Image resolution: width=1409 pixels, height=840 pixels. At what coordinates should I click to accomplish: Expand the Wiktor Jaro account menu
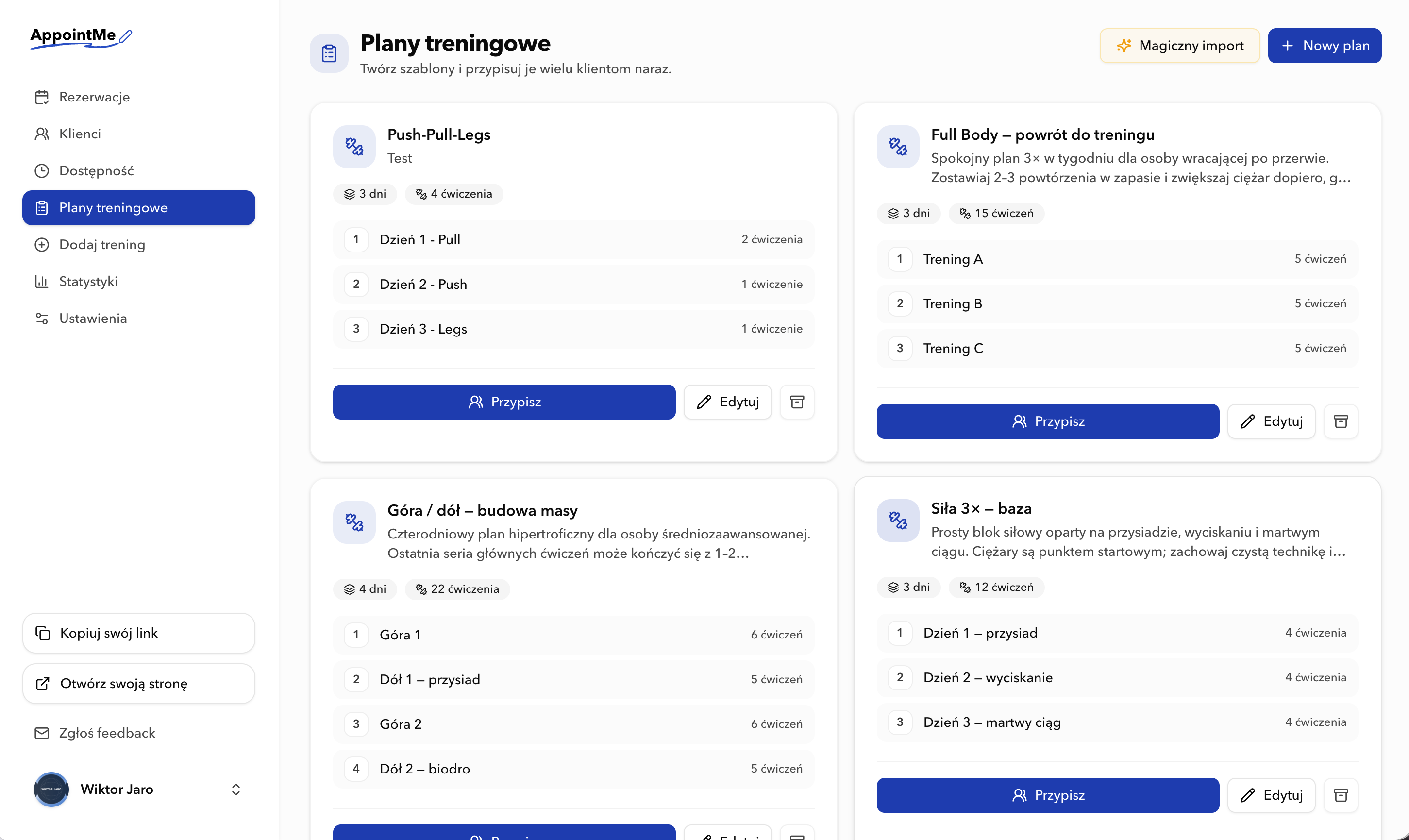(x=236, y=789)
